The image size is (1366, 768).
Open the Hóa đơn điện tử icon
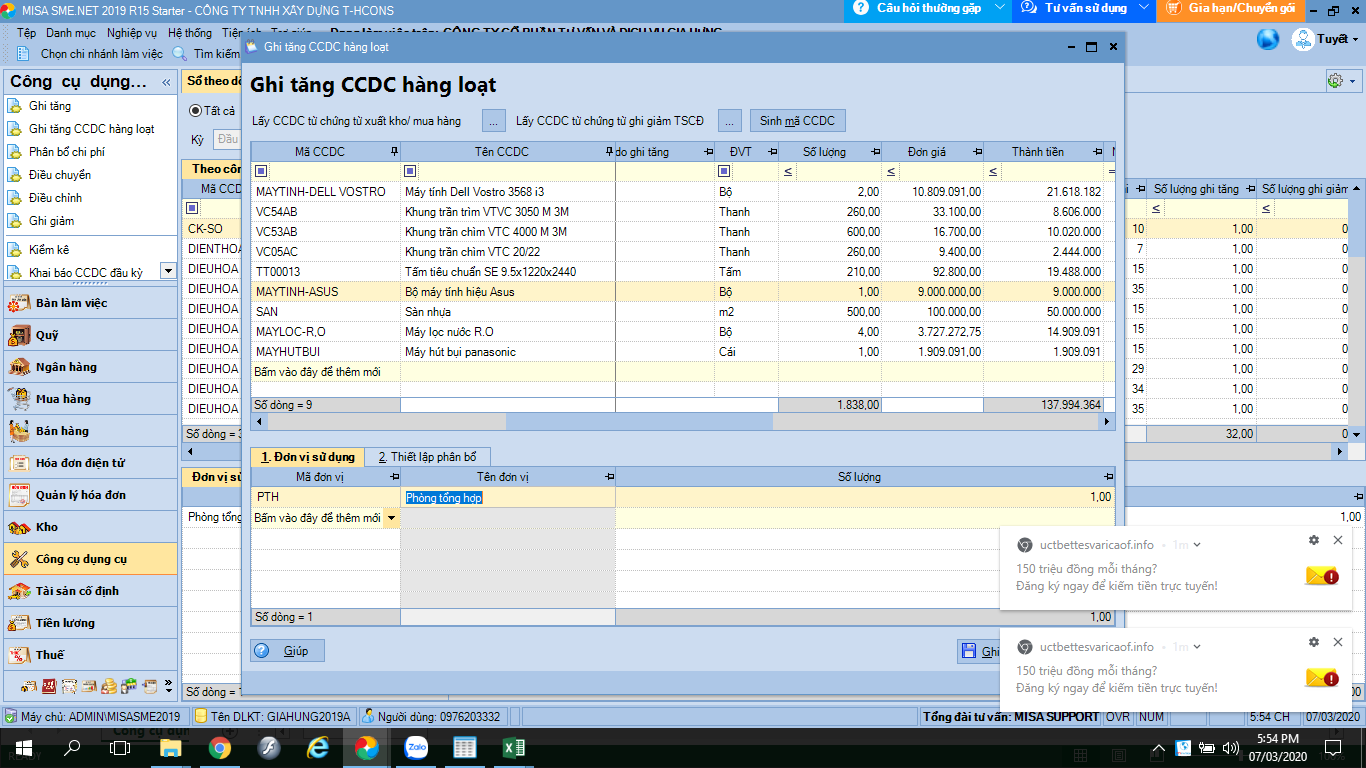coord(19,463)
